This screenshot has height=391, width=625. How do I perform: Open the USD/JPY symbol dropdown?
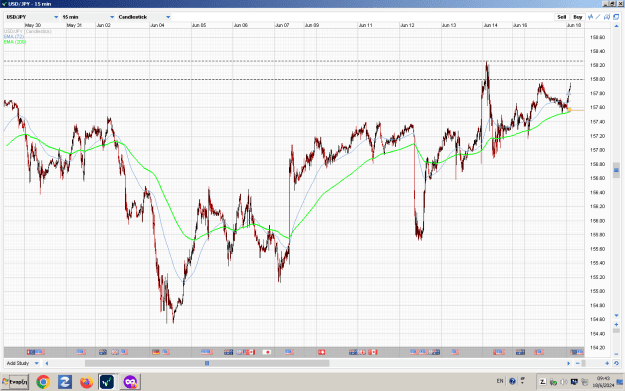click(32, 17)
